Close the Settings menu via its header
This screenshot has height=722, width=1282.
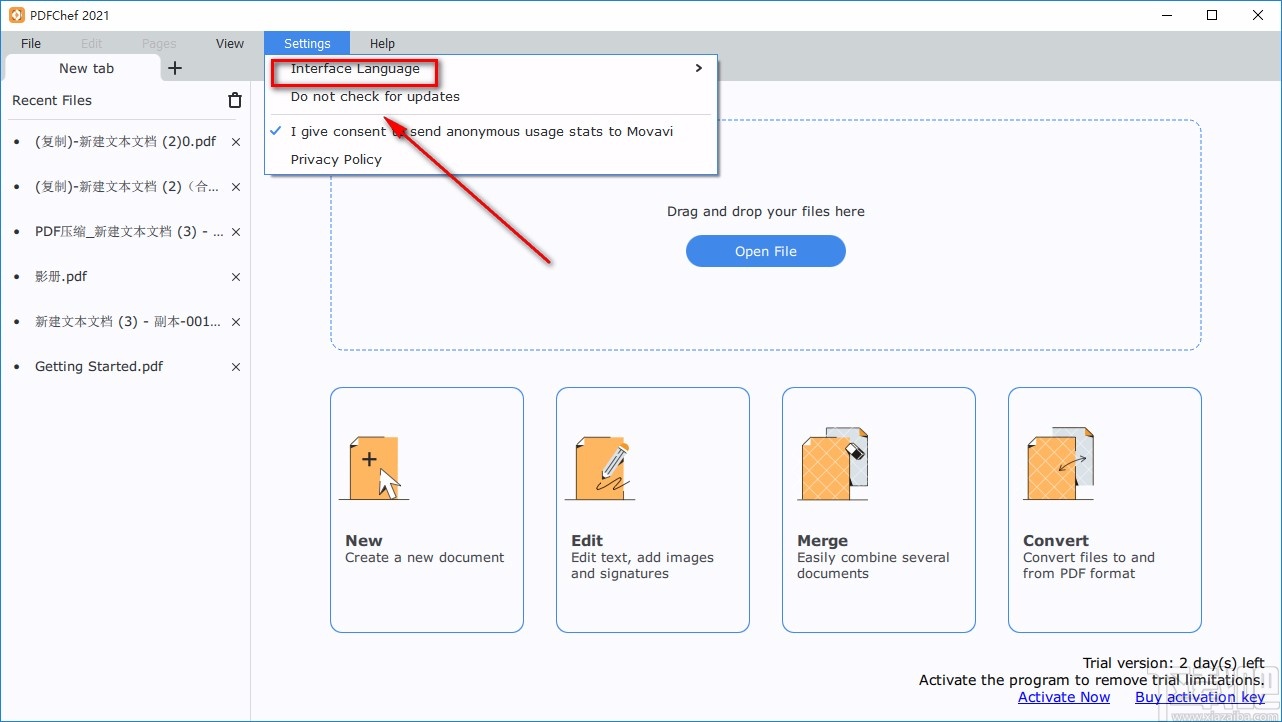307,43
